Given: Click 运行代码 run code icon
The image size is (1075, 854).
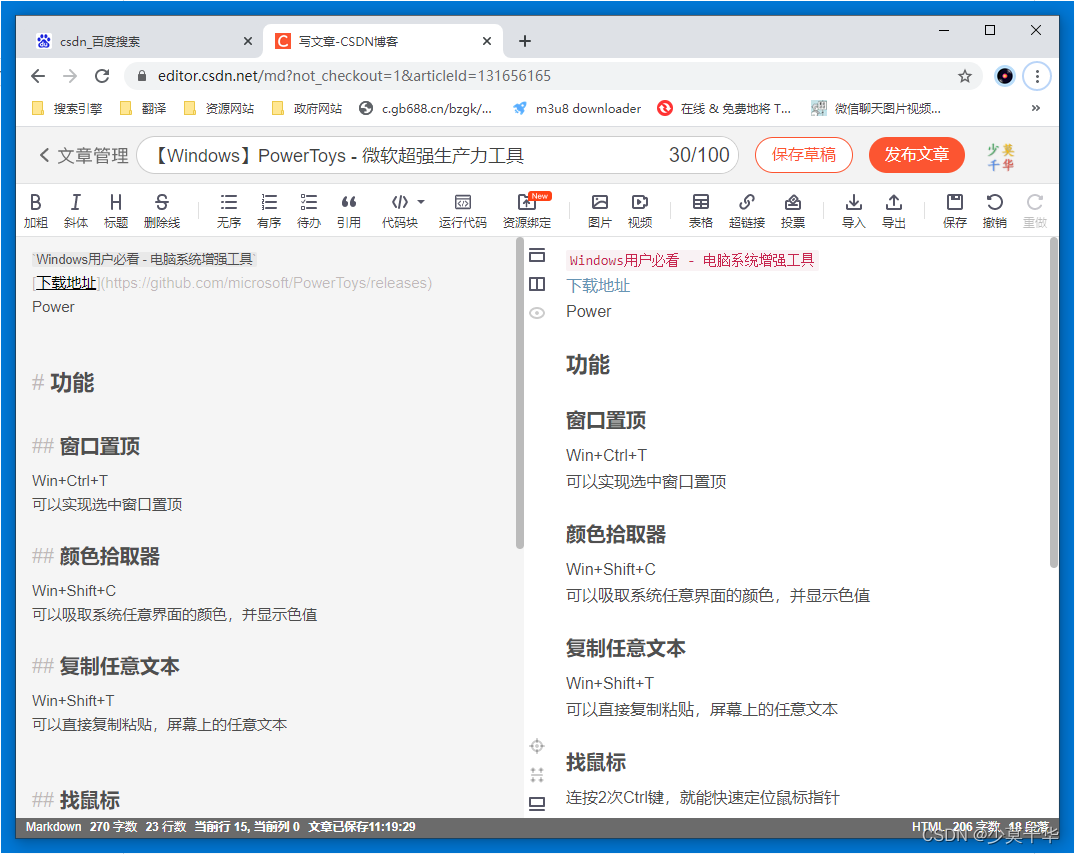Looking at the screenshot, I should tap(463, 210).
